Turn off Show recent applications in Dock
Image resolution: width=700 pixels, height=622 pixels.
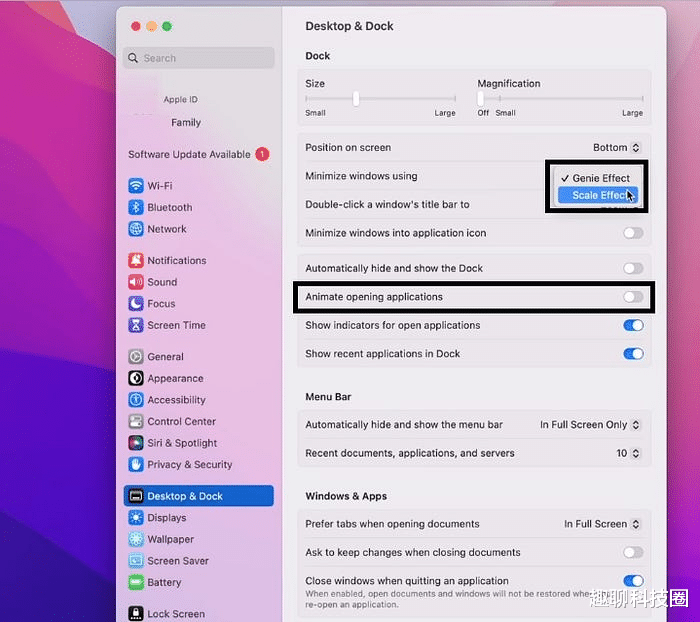[x=633, y=354]
